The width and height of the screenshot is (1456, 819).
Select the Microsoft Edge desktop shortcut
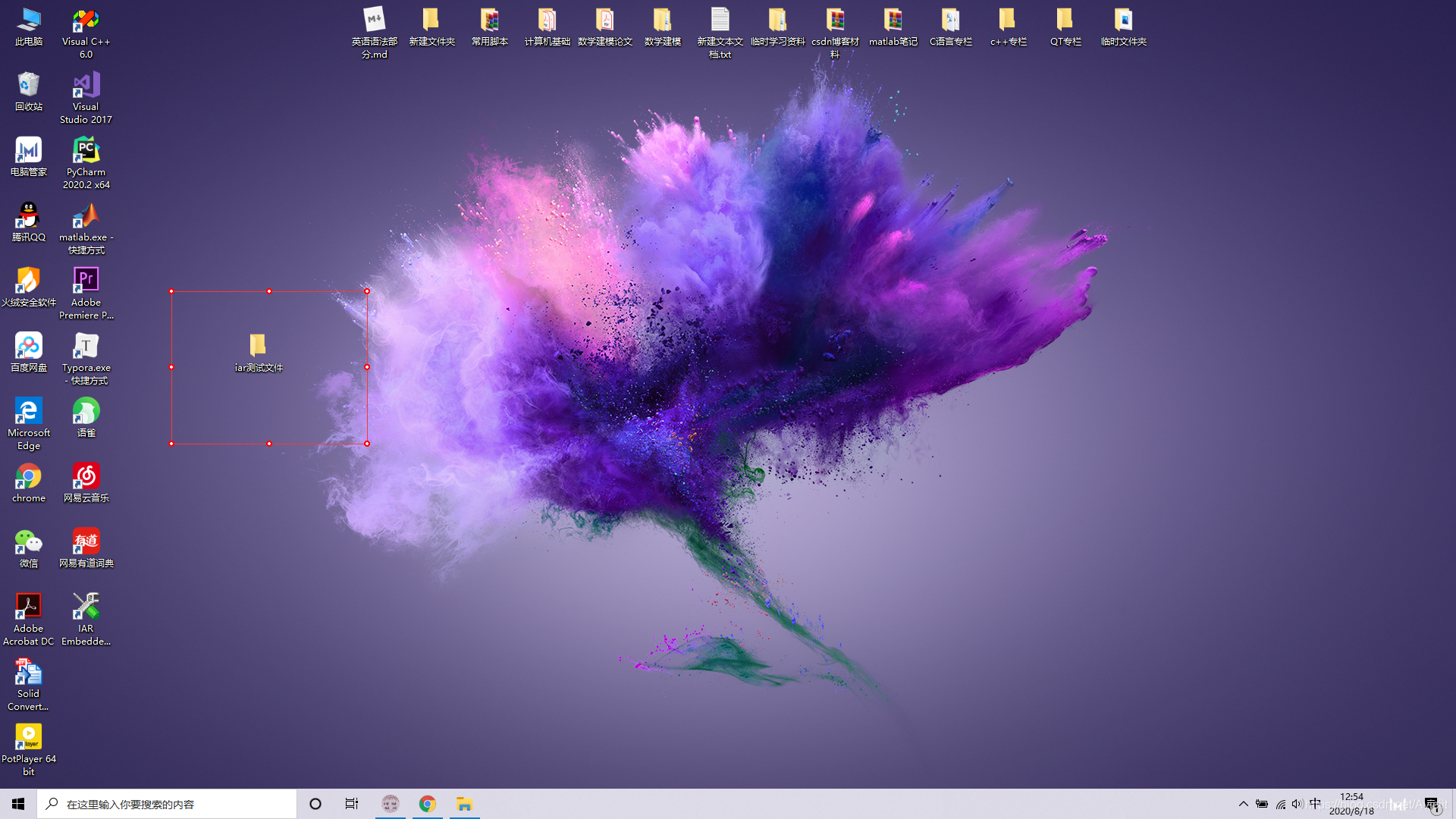click(x=29, y=424)
